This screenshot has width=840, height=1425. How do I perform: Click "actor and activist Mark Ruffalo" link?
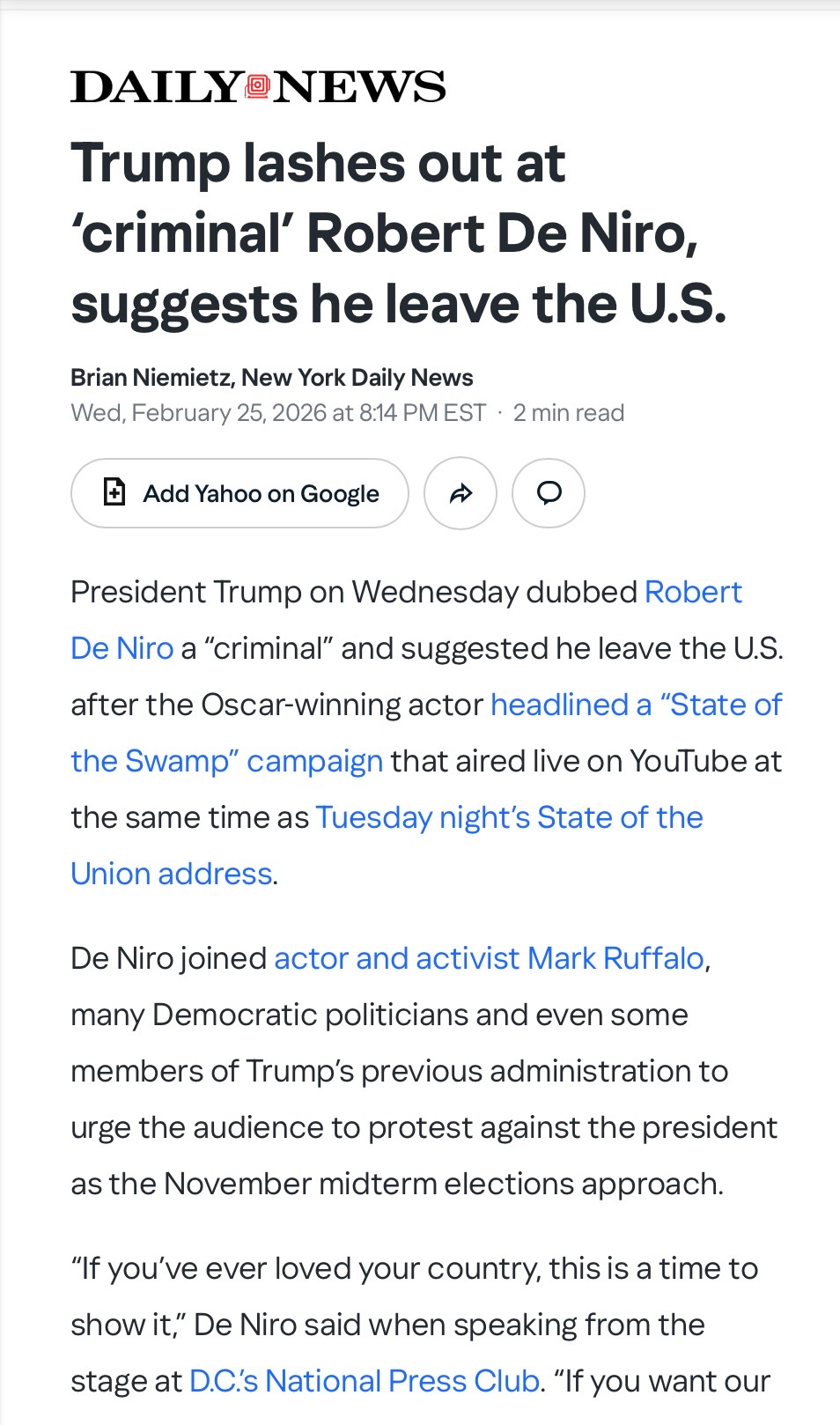click(489, 958)
